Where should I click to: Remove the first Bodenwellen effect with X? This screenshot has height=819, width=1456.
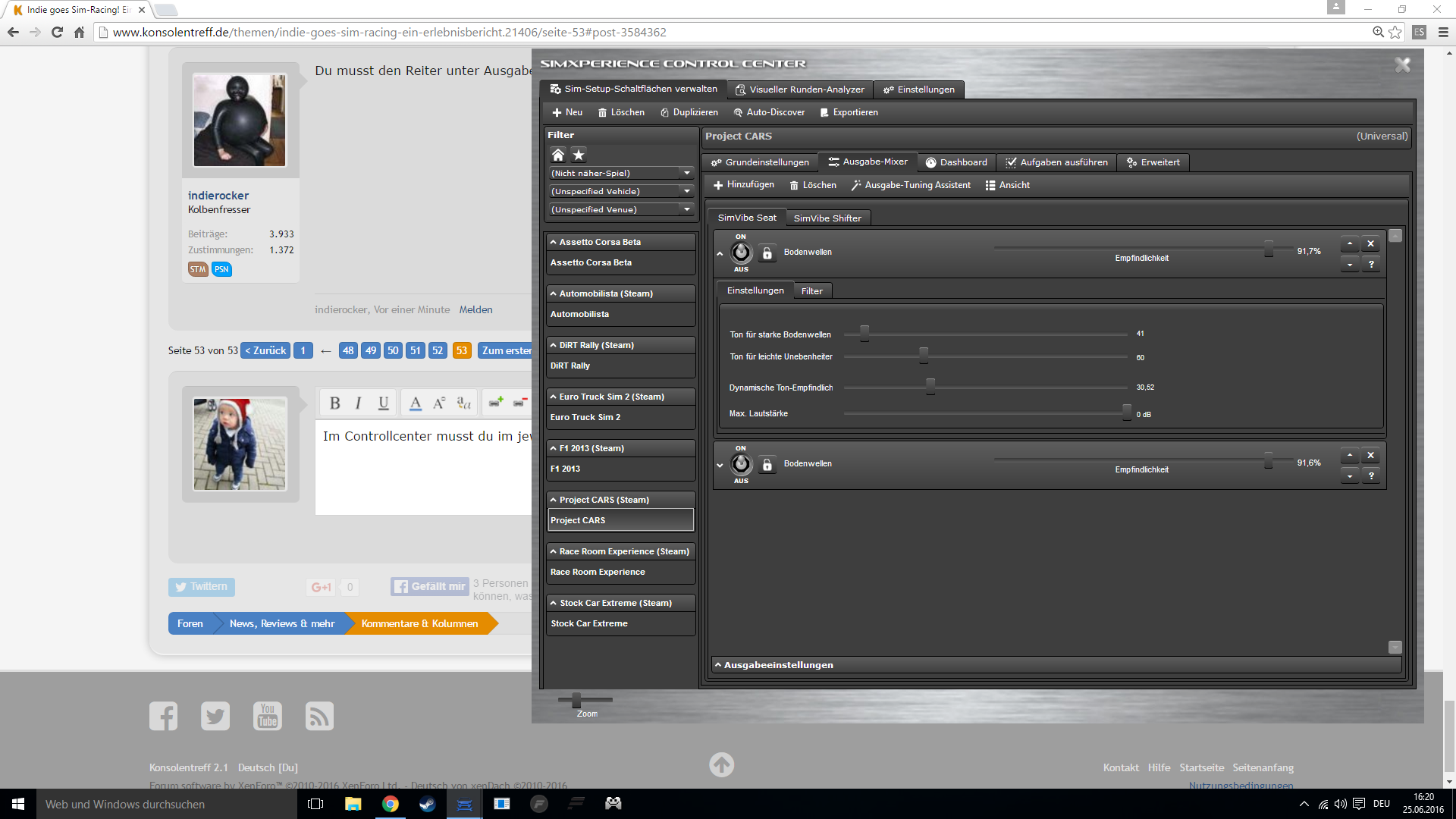tap(1370, 243)
